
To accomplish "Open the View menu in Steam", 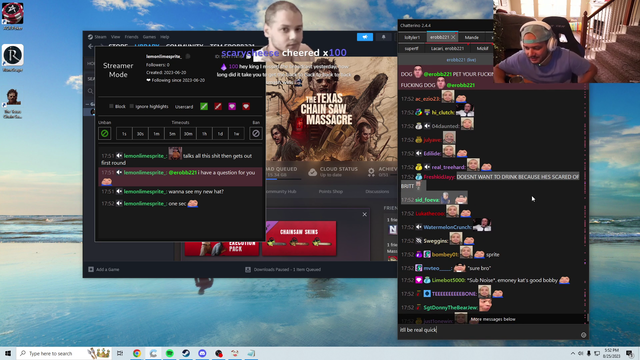I will tap(116, 37).
